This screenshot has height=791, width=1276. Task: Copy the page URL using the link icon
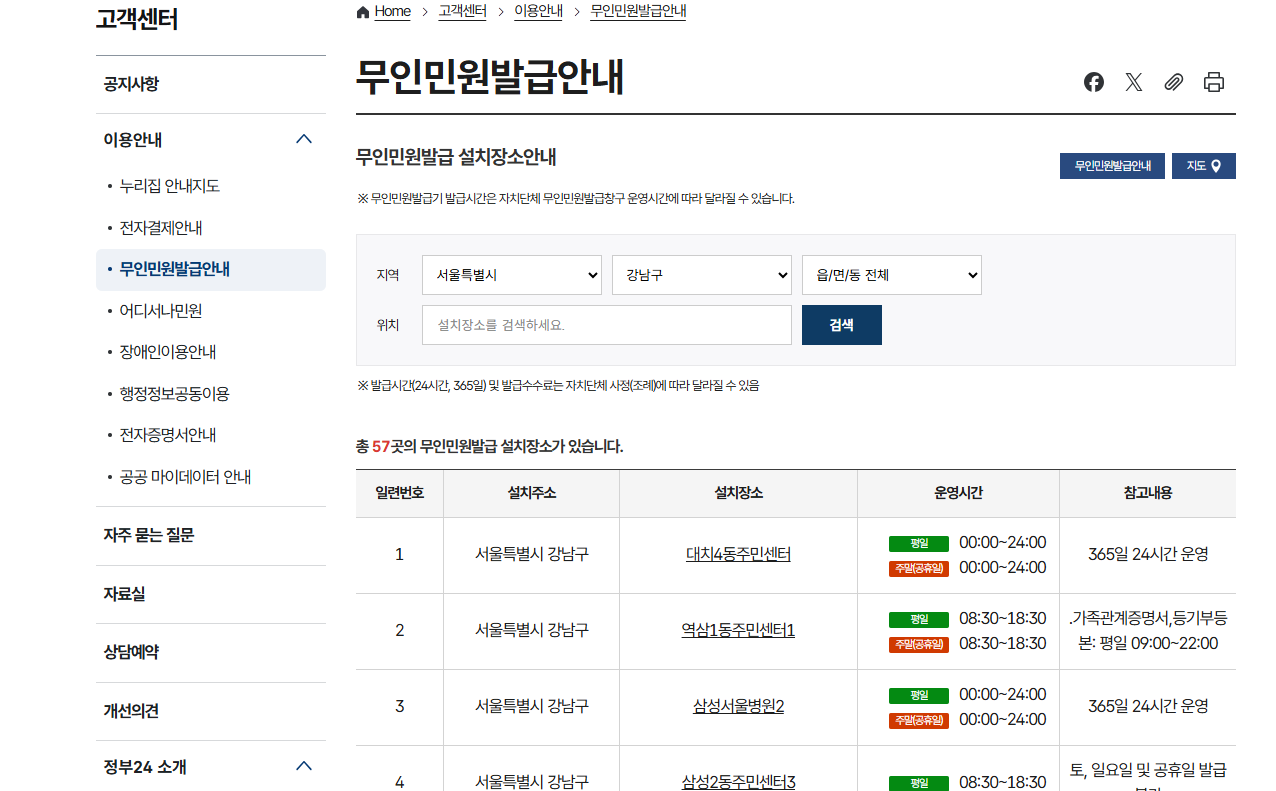(1173, 82)
